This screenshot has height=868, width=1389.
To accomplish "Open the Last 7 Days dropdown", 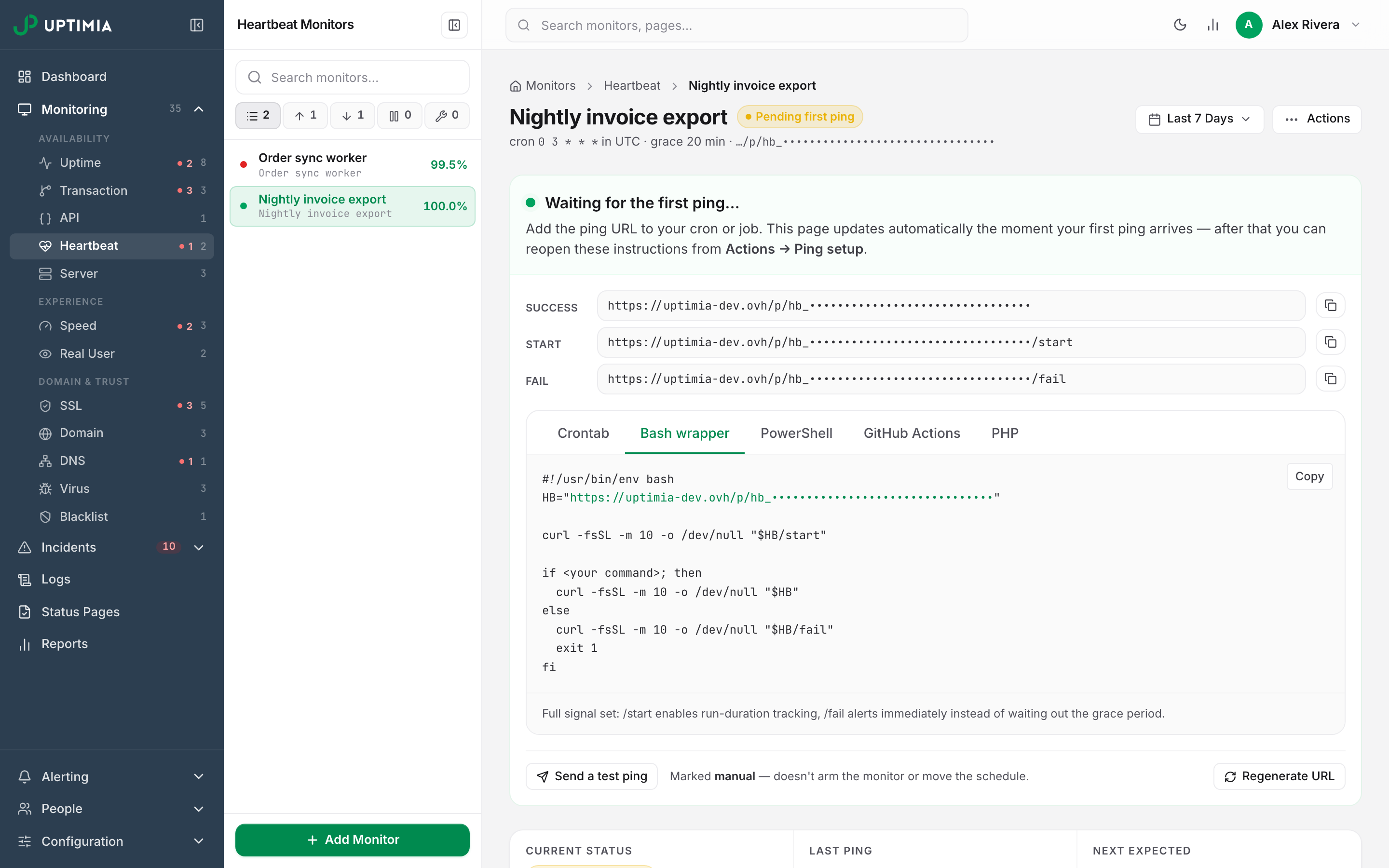I will point(1199,119).
